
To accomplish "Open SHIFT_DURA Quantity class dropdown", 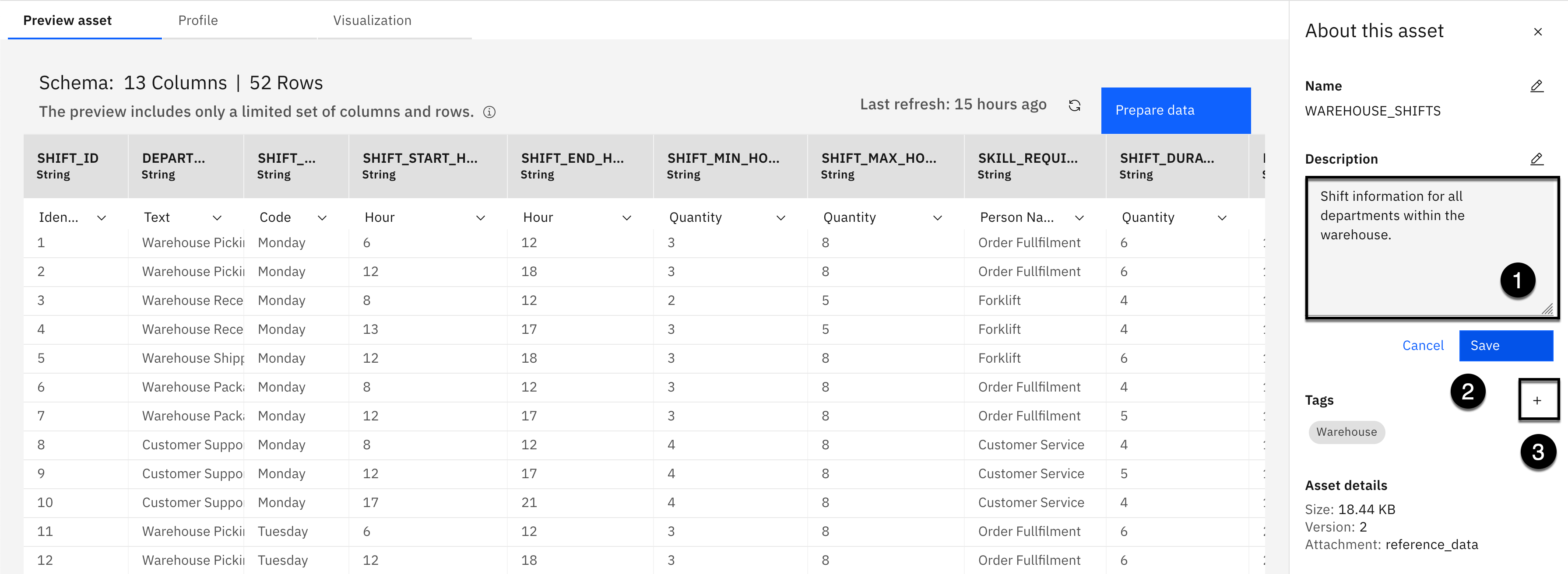I will (x=1222, y=218).
